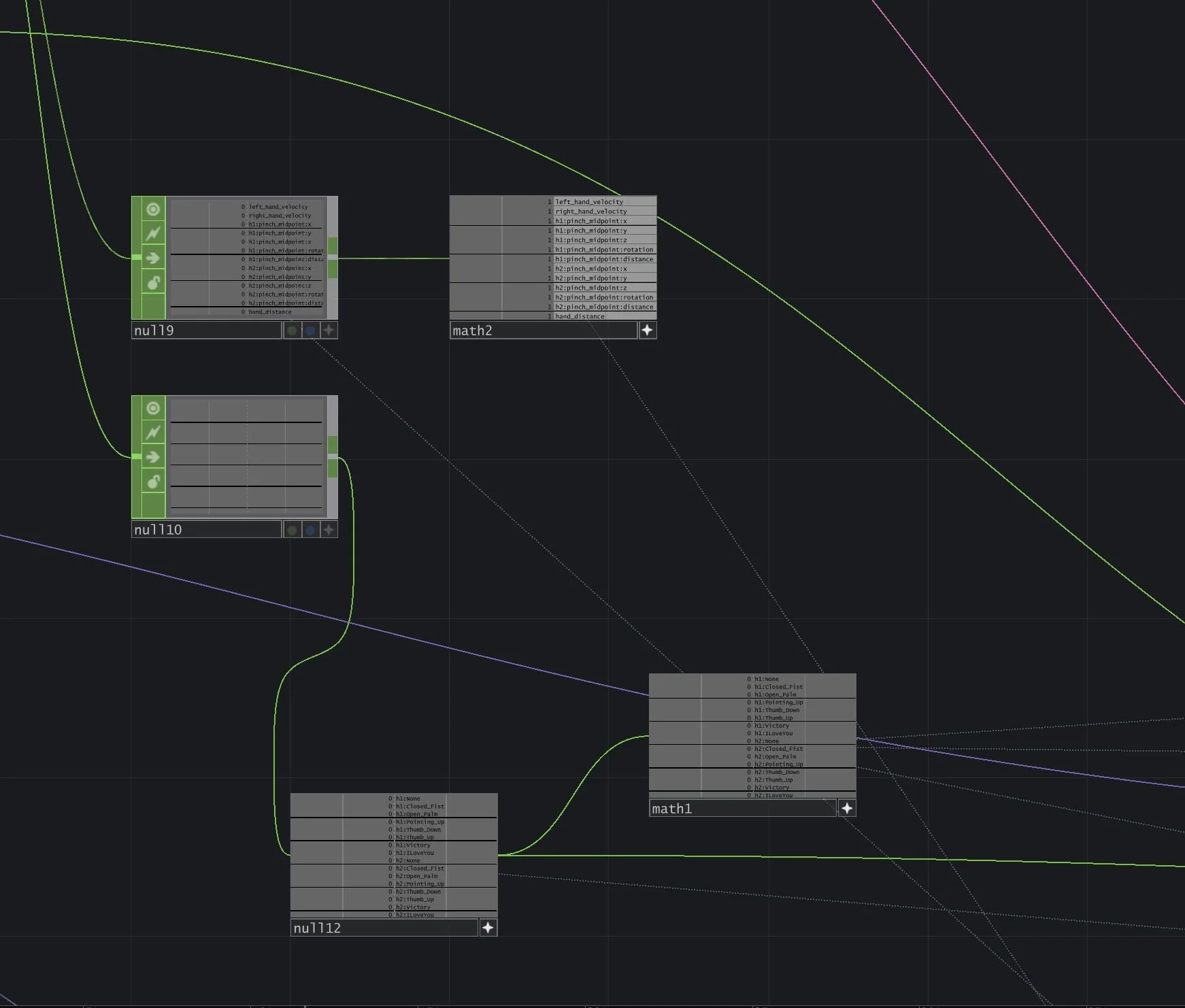Image resolution: width=1185 pixels, height=1008 pixels.
Task: Click h2:Thumb_Down channel in math1
Action: 777,772
